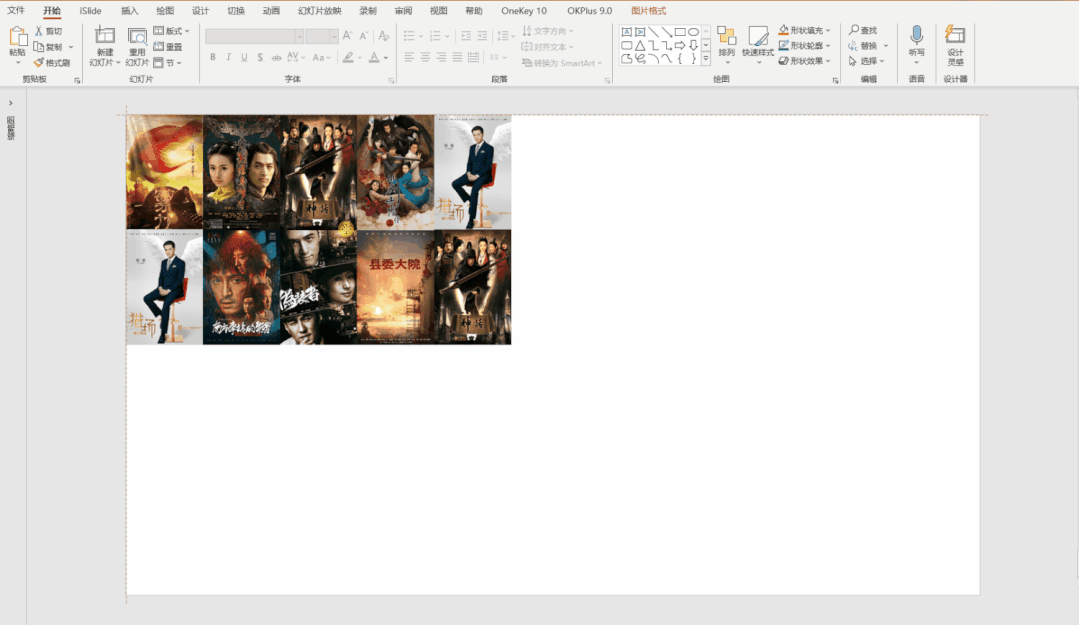The width and height of the screenshot is (1079, 625).
Task: Switch to the OneKey 10 tab
Action: click(524, 10)
